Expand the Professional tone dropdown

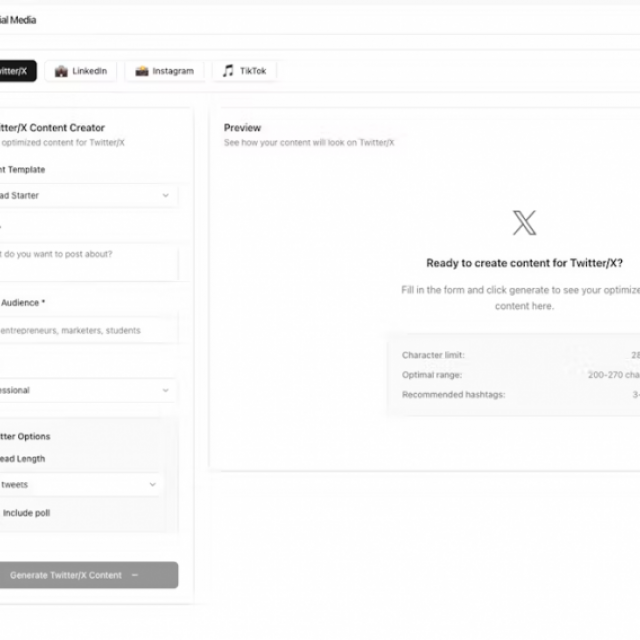pos(88,390)
